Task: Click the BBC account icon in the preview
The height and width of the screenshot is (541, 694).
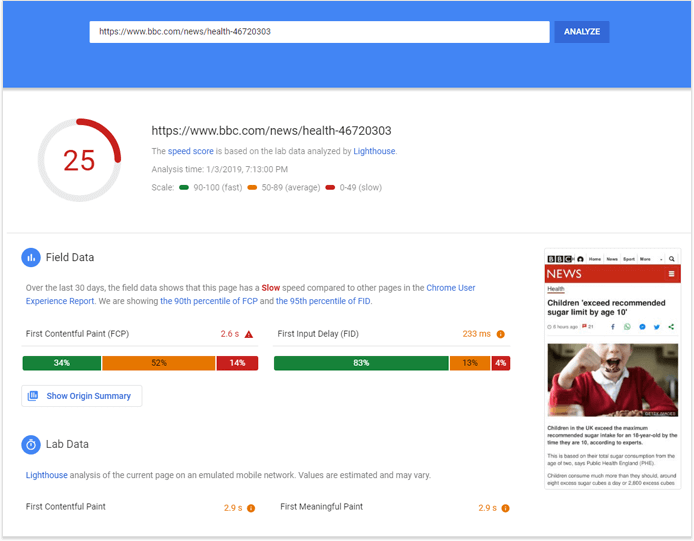Action: coord(580,259)
